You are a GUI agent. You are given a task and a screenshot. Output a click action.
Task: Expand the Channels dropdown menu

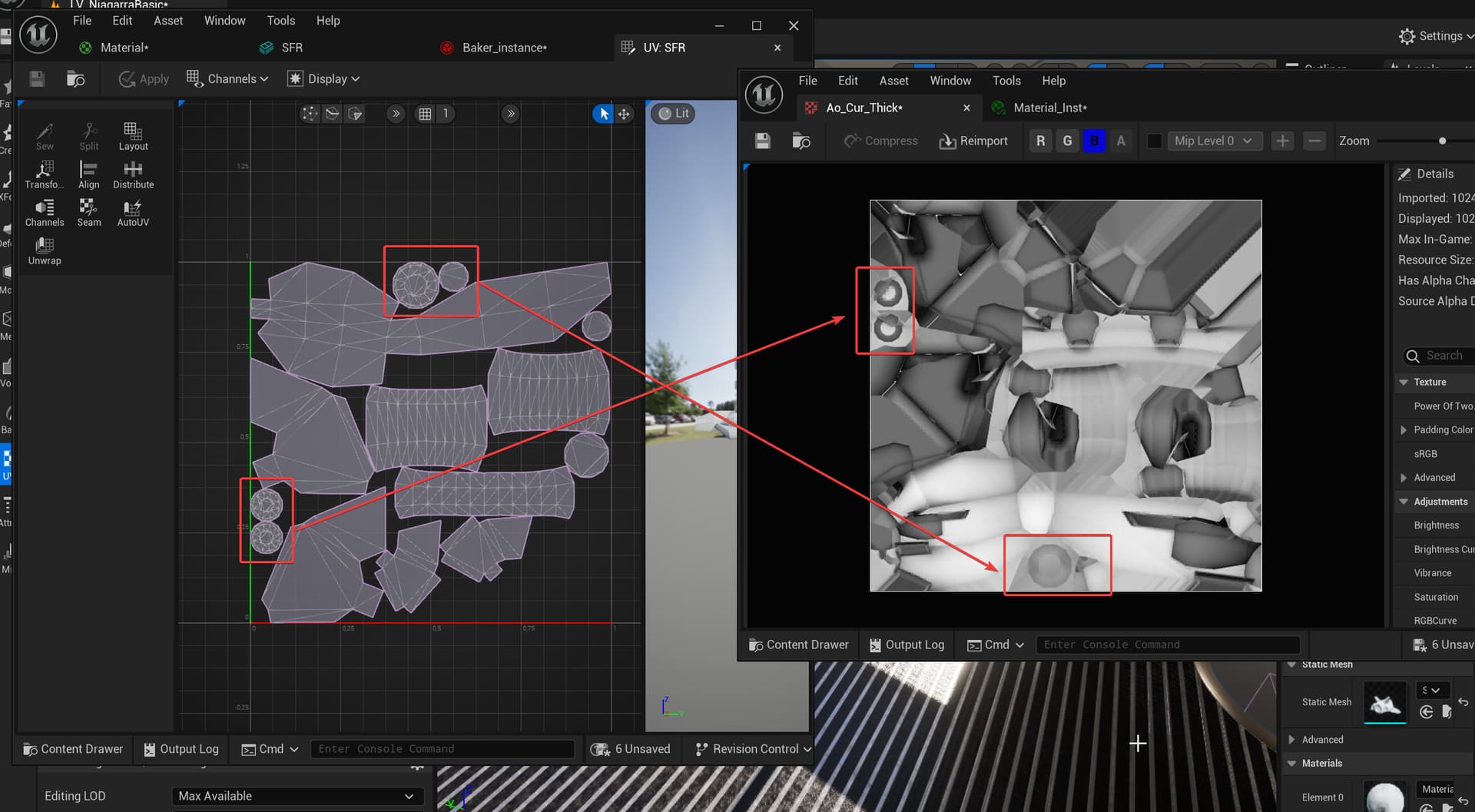(227, 78)
